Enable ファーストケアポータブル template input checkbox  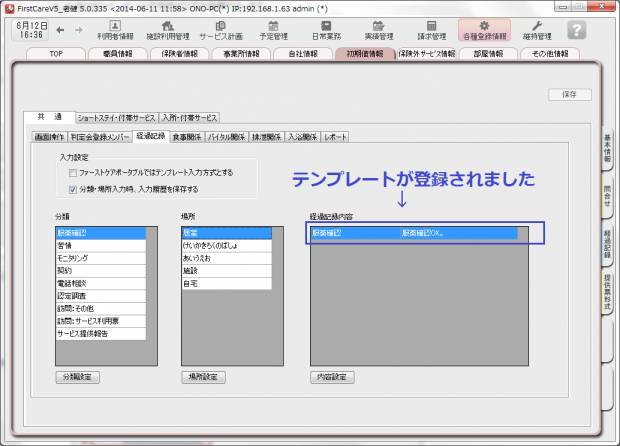(x=72, y=173)
